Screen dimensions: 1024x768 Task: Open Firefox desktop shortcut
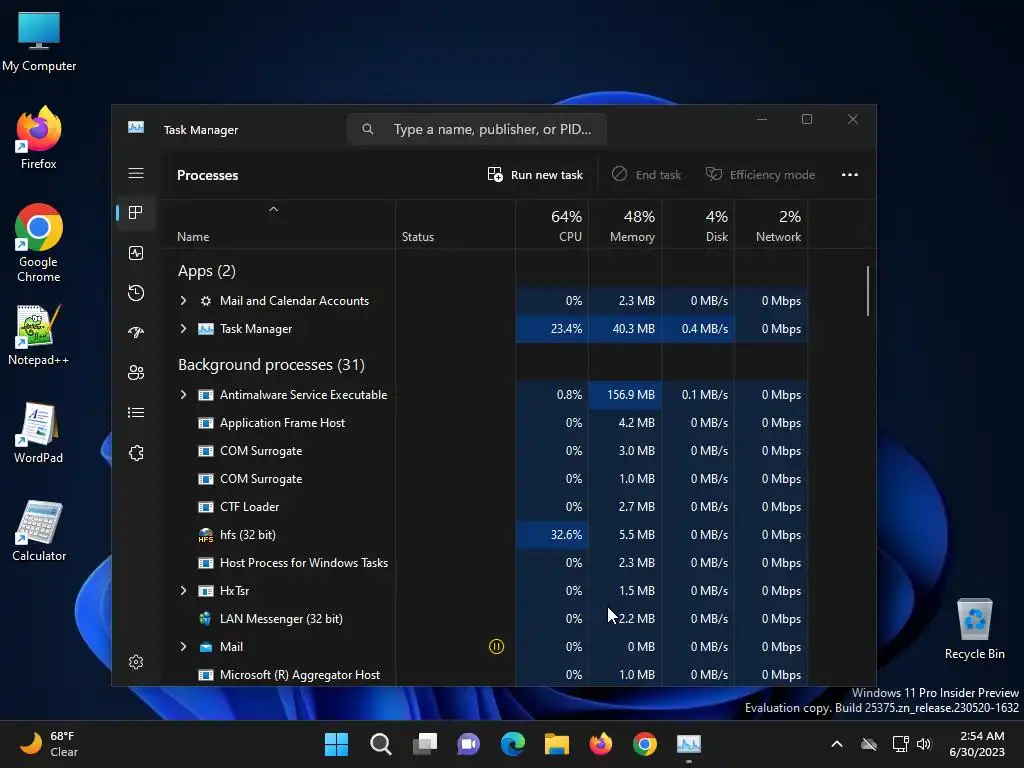[x=39, y=138]
